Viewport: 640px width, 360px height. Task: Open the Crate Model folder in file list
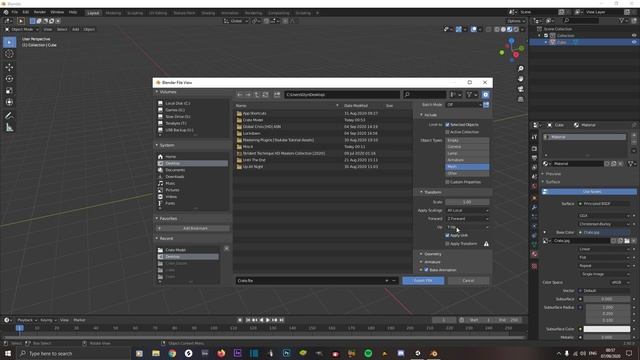(x=253, y=120)
